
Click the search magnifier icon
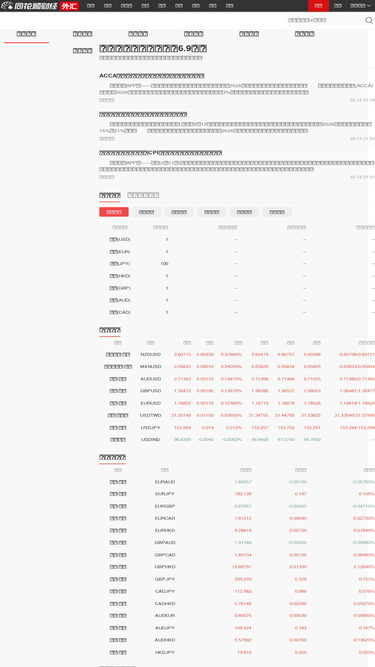369,20
